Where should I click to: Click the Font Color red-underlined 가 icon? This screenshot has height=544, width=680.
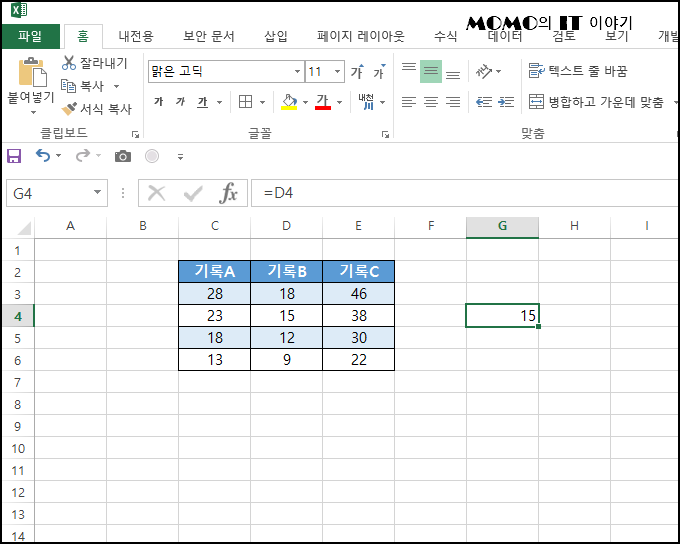pyautogui.click(x=323, y=102)
